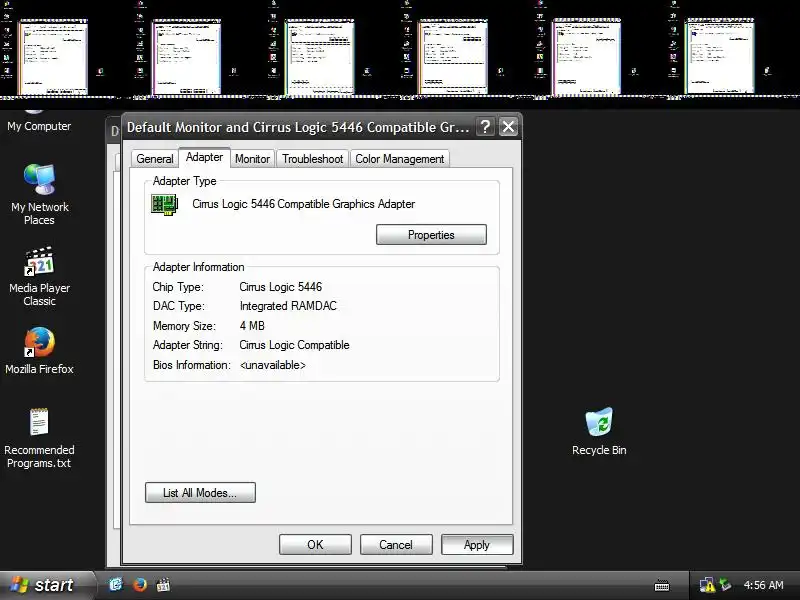Image resolution: width=800 pixels, height=600 pixels.
Task: Click the on-screen keyboard tray icon
Action: 662,585
